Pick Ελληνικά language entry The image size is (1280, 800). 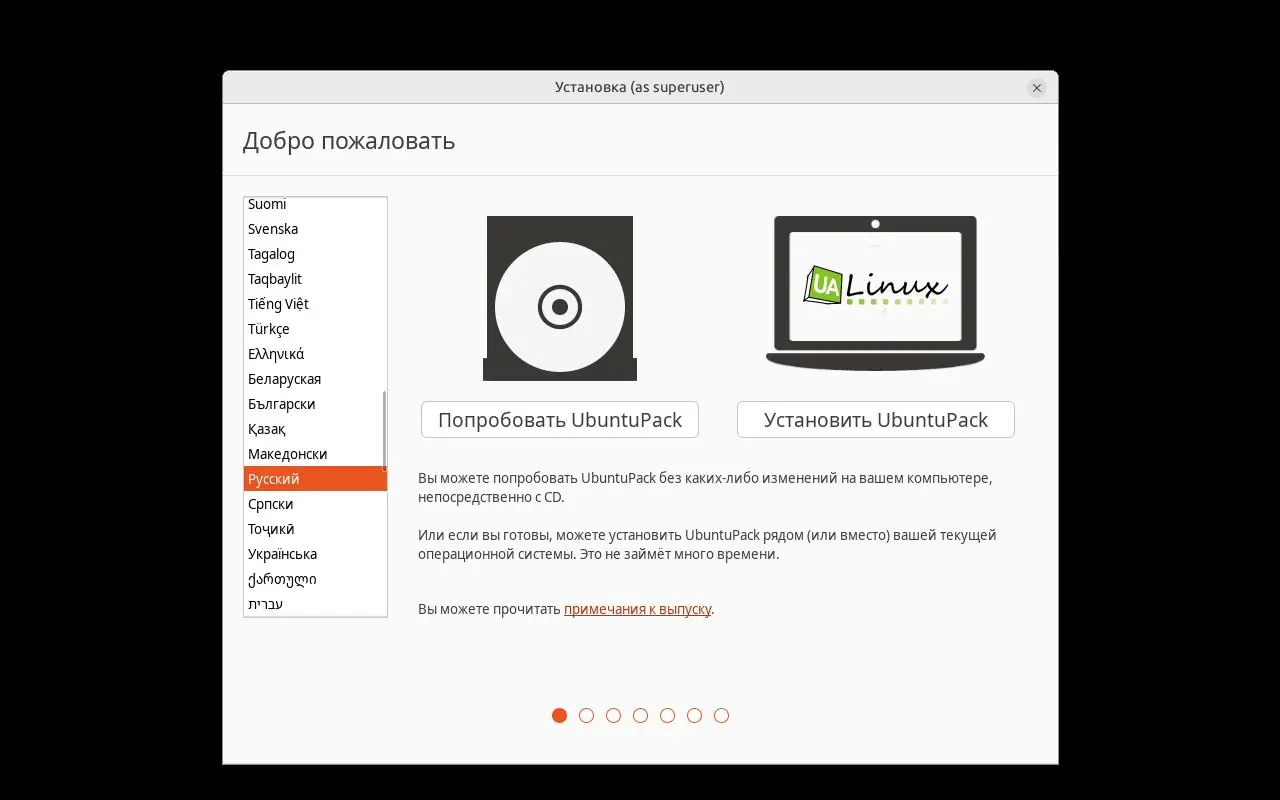pos(315,354)
